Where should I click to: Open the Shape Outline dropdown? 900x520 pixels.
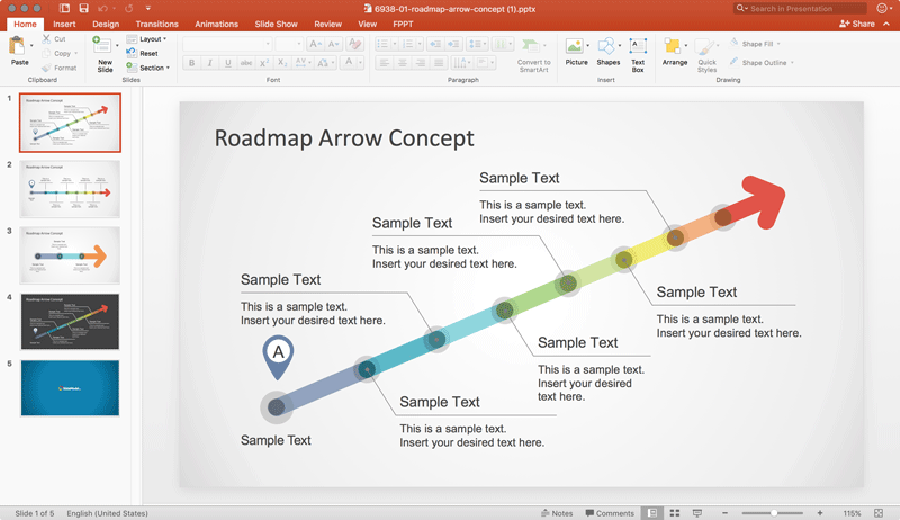(762, 62)
